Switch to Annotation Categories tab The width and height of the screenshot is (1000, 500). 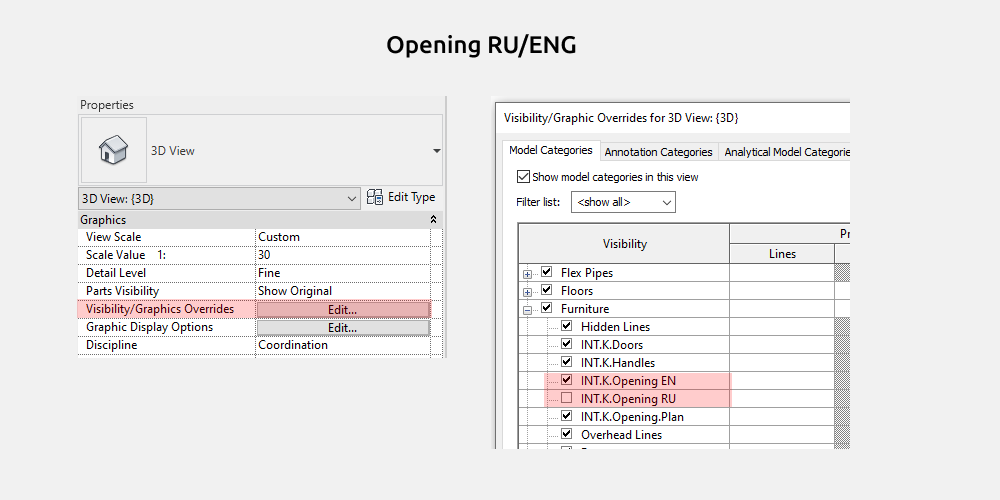(x=658, y=152)
